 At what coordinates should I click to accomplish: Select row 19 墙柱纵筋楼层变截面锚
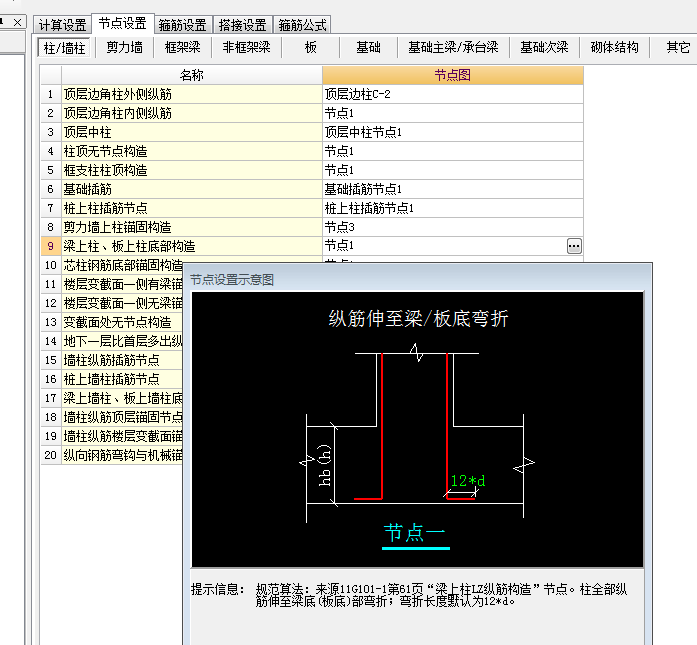click(122, 436)
